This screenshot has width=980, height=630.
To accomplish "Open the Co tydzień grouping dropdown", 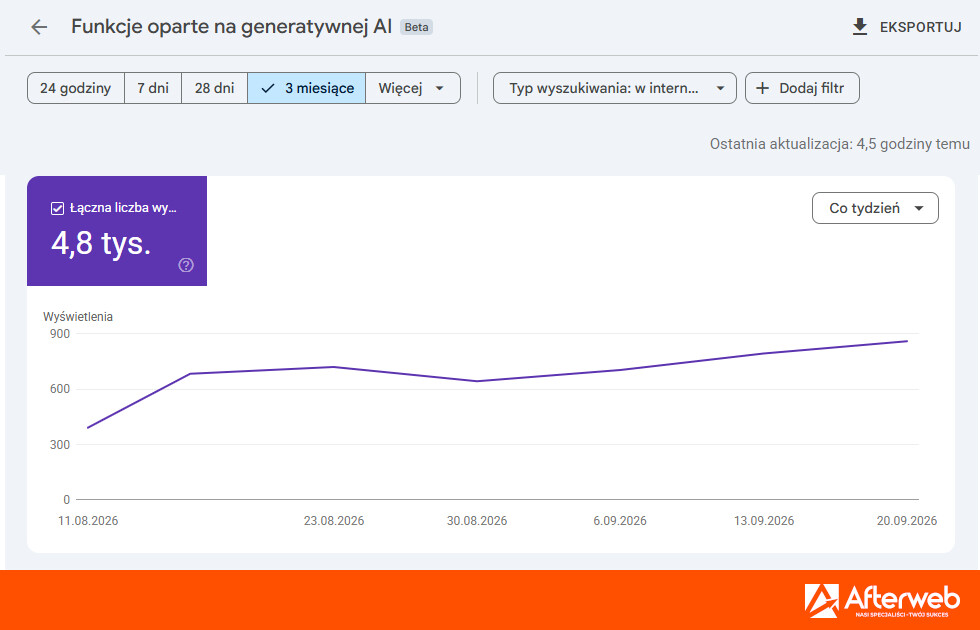I will coord(875,208).
